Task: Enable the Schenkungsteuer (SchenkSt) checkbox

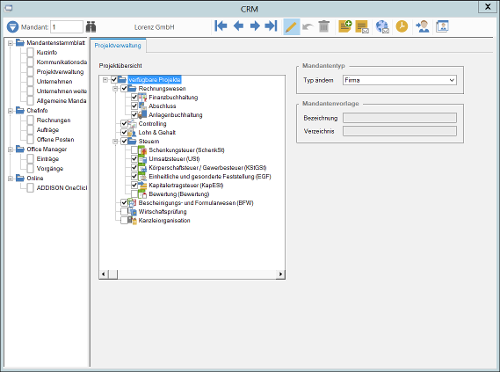Action: point(134,150)
